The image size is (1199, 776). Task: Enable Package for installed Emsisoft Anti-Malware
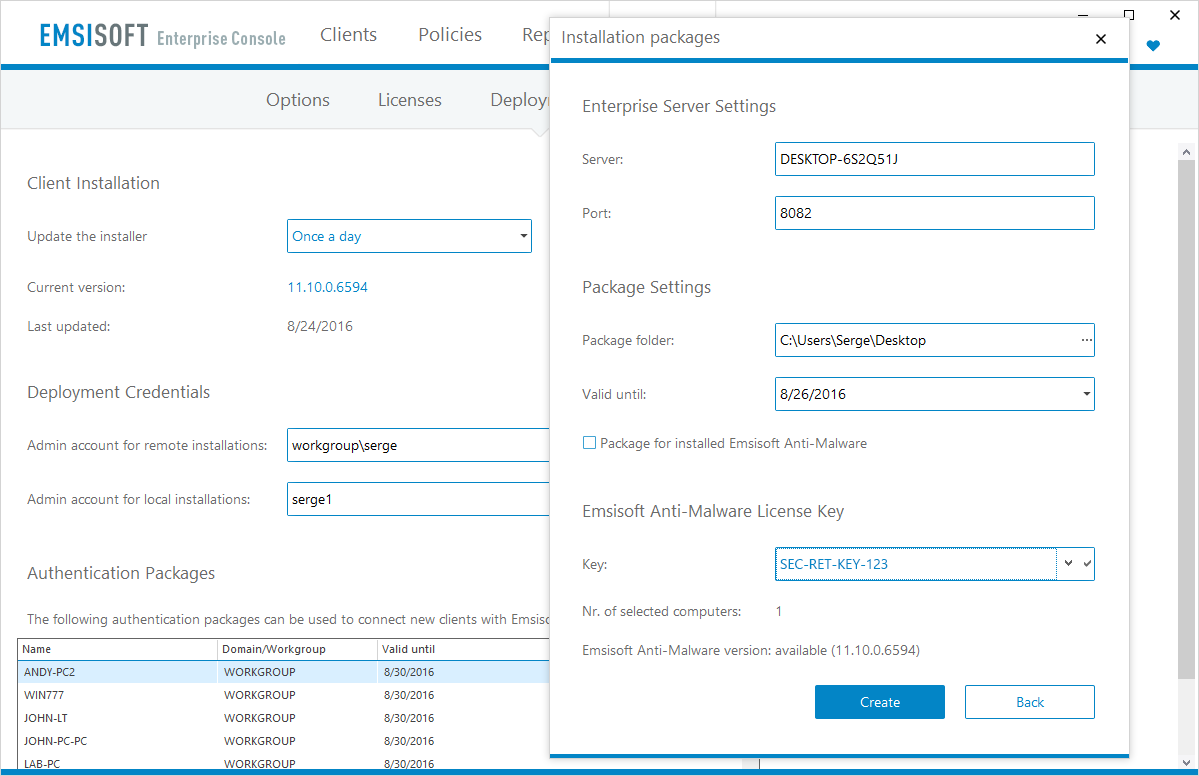click(x=589, y=443)
